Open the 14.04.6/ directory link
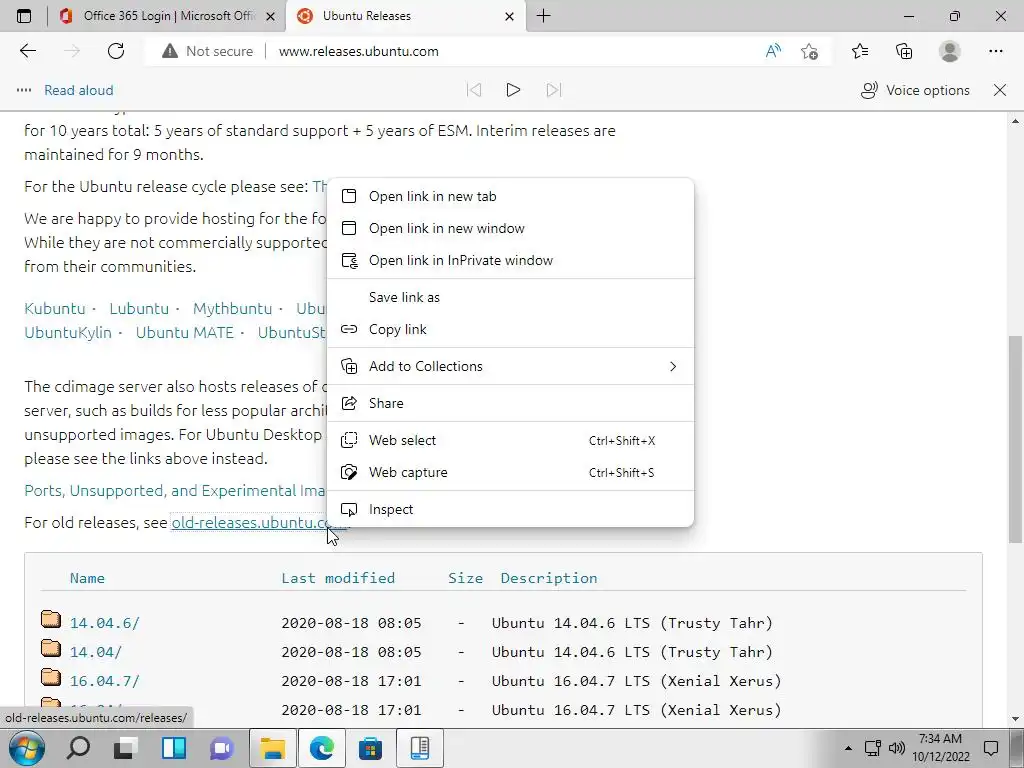 [104, 623]
